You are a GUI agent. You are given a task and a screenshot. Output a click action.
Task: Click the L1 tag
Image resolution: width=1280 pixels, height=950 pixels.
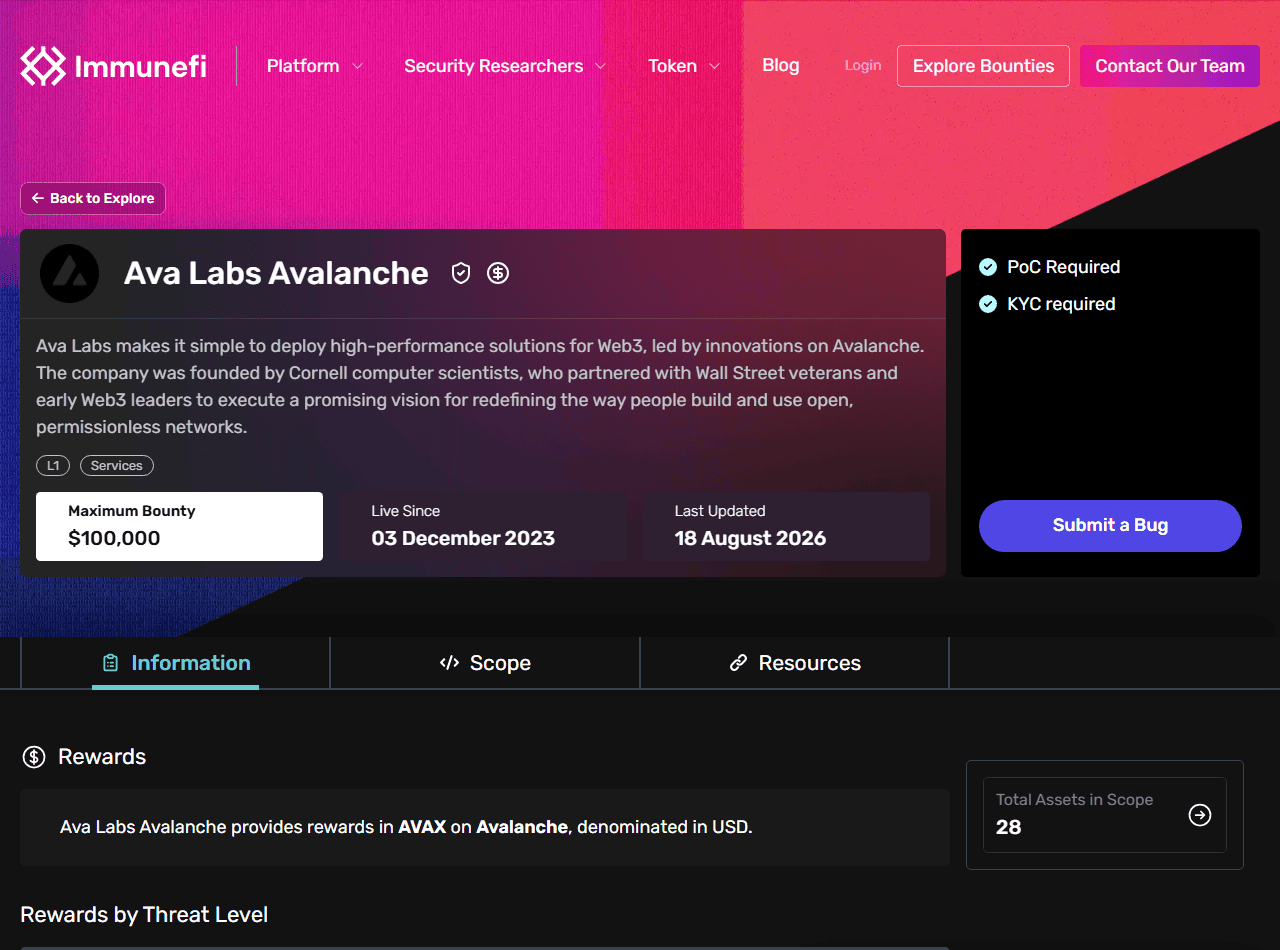(53, 466)
